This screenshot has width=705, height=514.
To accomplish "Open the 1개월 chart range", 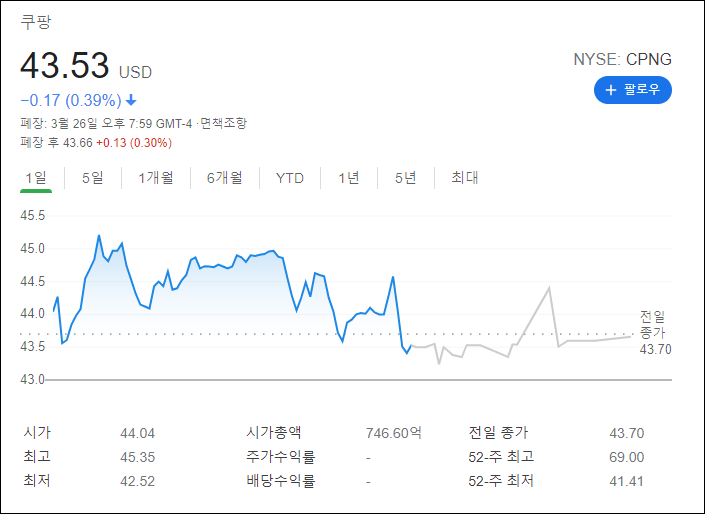I will click(156, 178).
